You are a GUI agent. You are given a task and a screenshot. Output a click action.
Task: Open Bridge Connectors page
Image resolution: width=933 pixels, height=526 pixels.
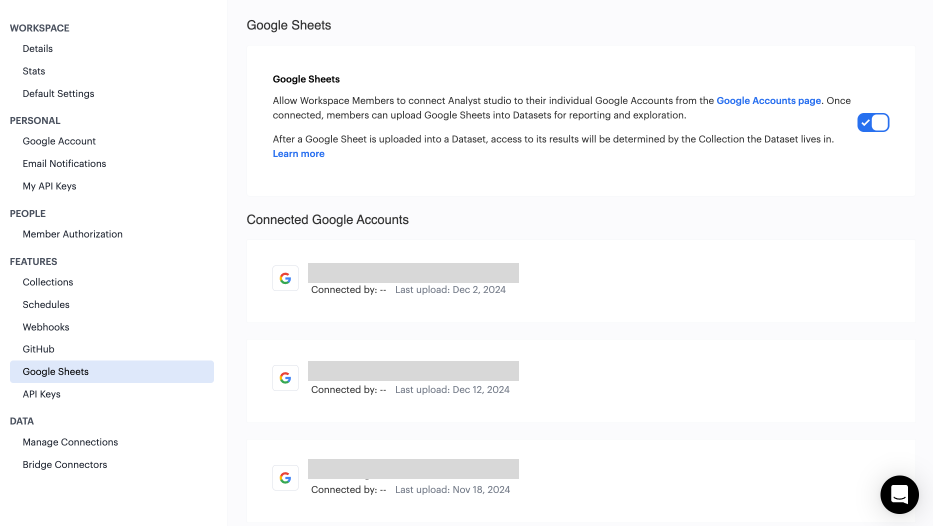(x=65, y=465)
